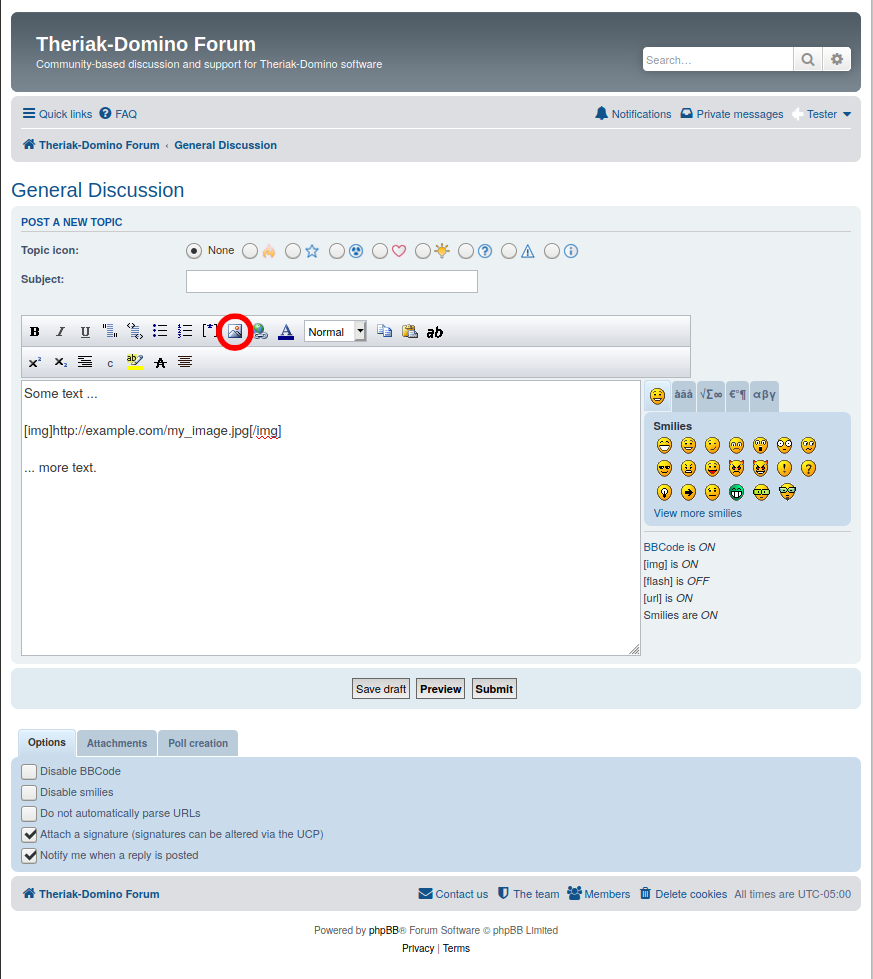Image resolution: width=873 pixels, height=979 pixels.
Task: Insert image BBCode using the picture icon
Action: (235, 331)
